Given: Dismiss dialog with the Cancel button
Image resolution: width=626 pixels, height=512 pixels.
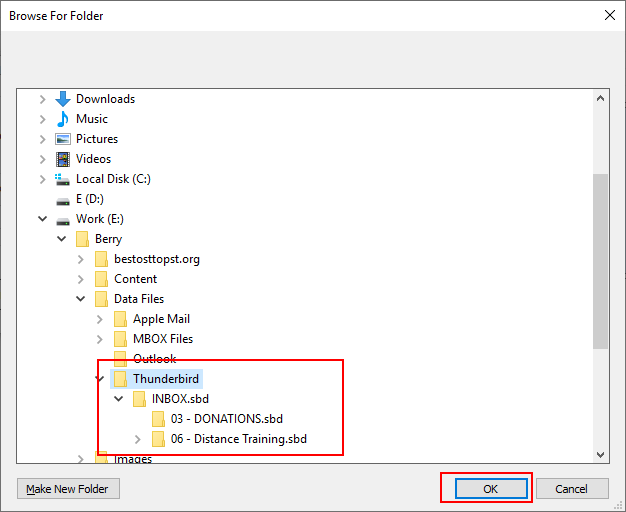Looking at the screenshot, I should 572,489.
